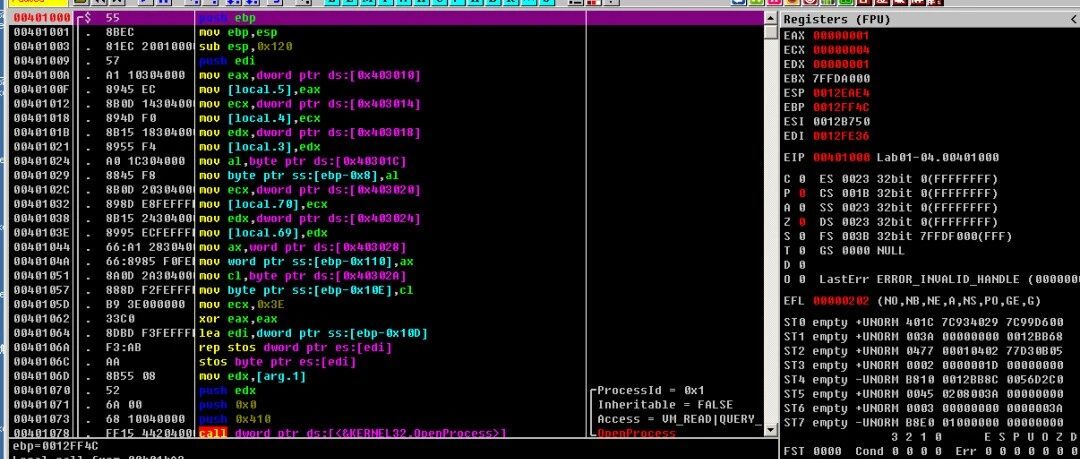Click the left arrow beside Registers (FPU)
This screenshot has width=1080, height=459.
1072,20
